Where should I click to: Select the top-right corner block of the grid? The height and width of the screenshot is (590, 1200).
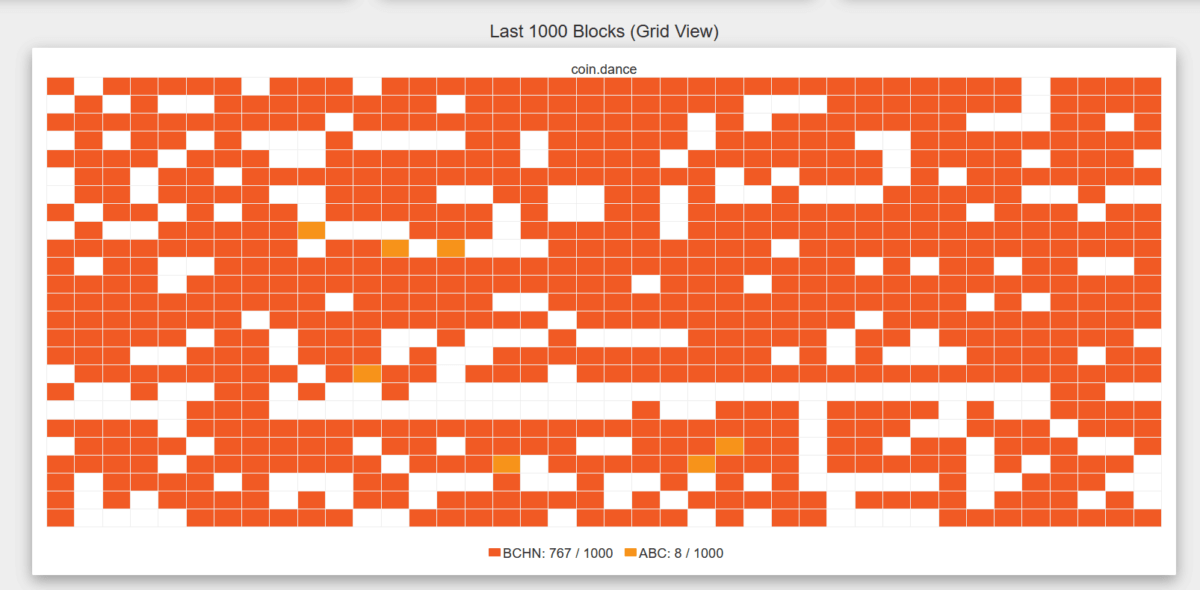pyautogui.click(x=1147, y=86)
